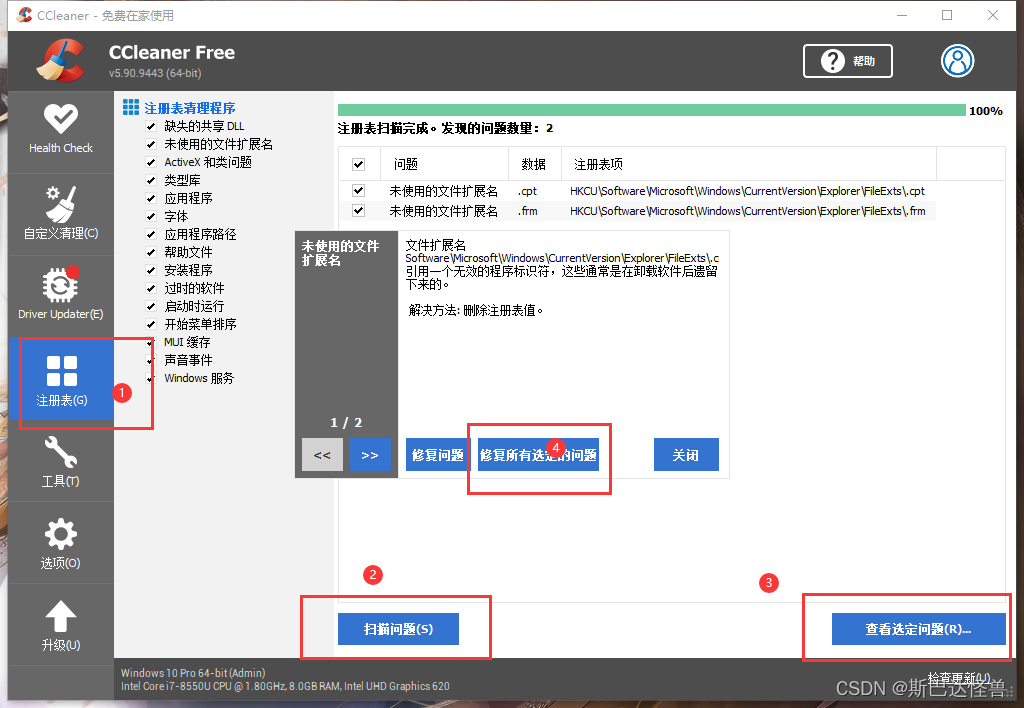Click .frm data cell
Screen dimensions: 1024x708
tap(528, 211)
